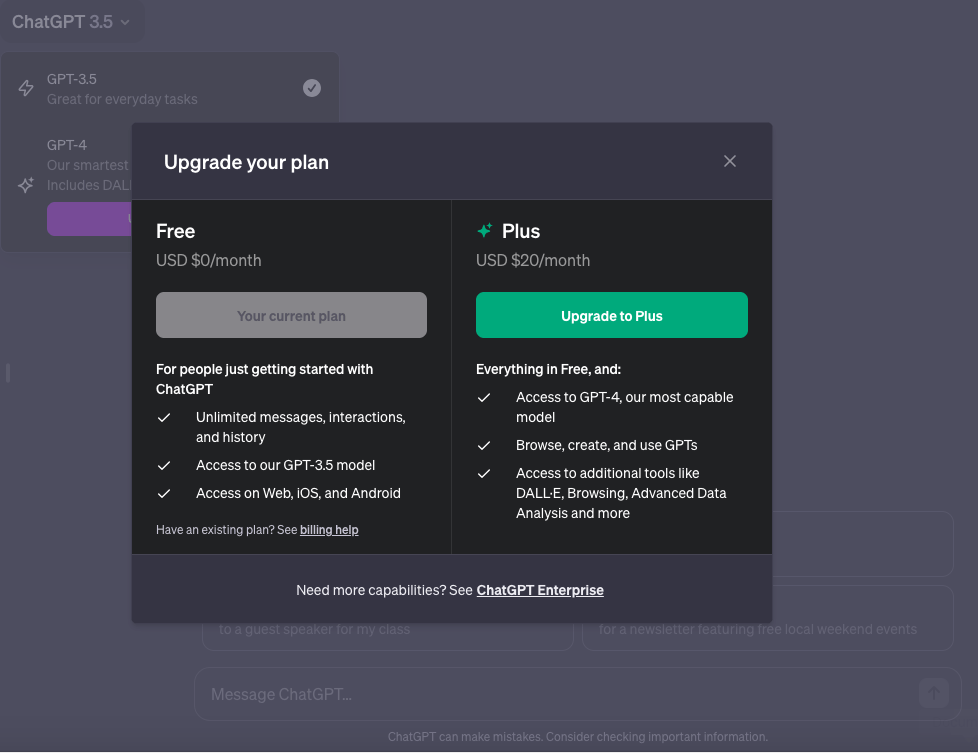Viewport: 978px width, 754px height.
Task: Click the checkmark beside Browse, create, and use GPTs
Action: 484,445
